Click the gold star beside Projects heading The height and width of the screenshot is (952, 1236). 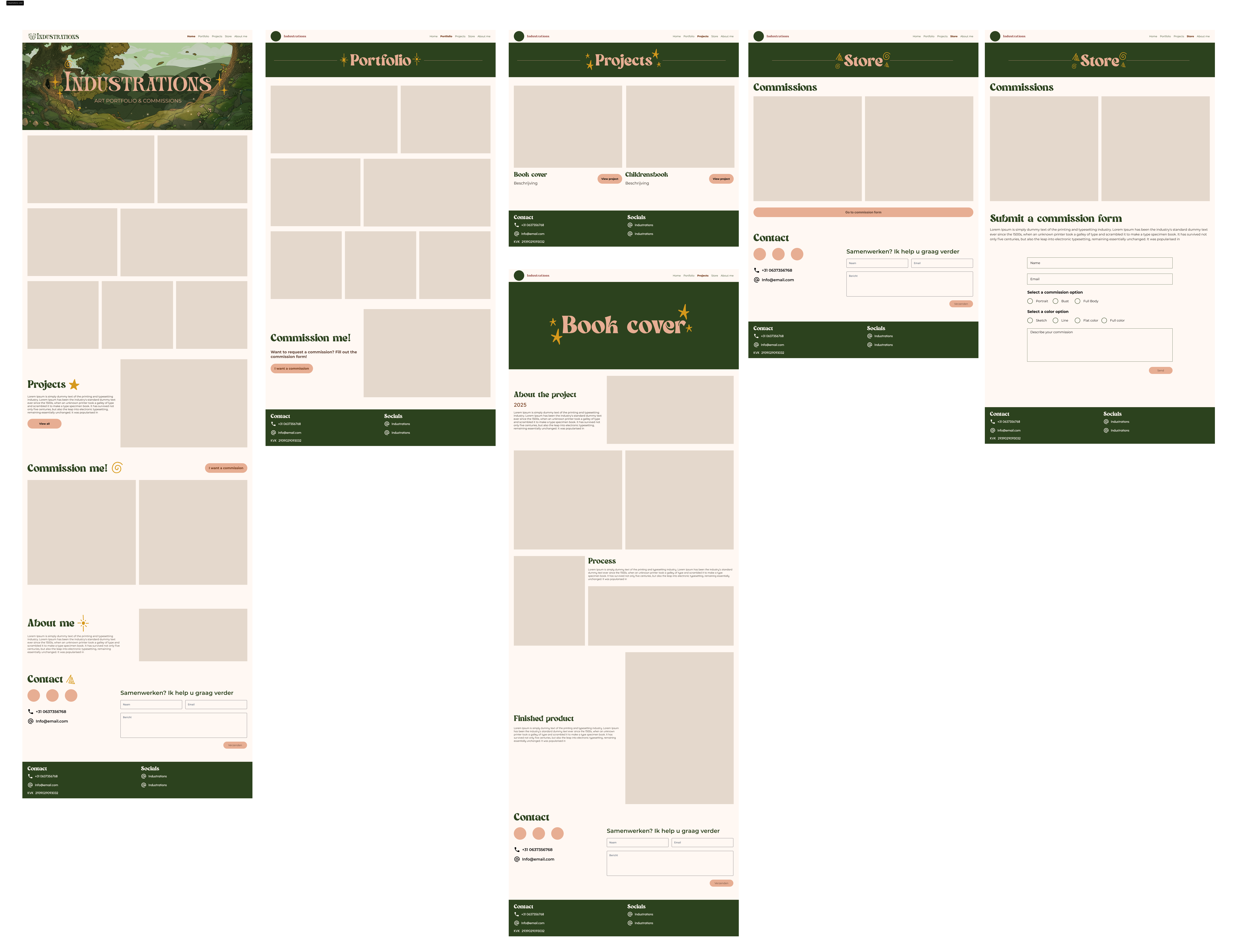pyautogui.click(x=74, y=385)
